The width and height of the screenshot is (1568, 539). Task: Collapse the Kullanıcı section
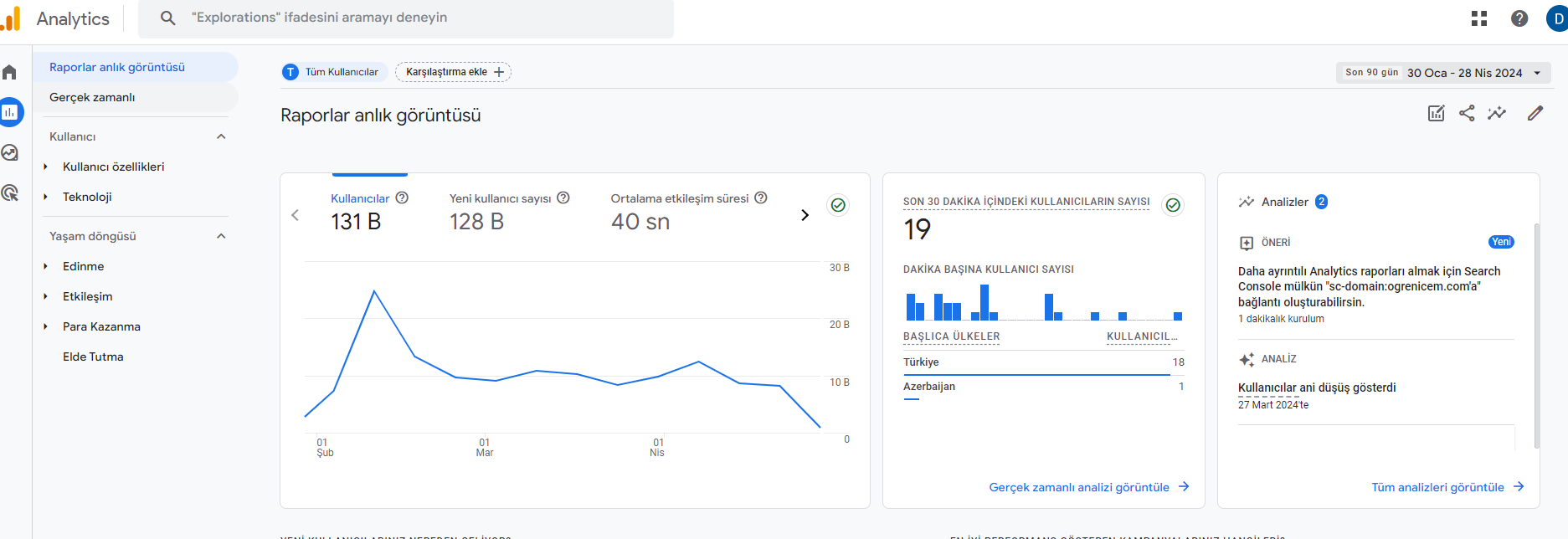(x=221, y=136)
